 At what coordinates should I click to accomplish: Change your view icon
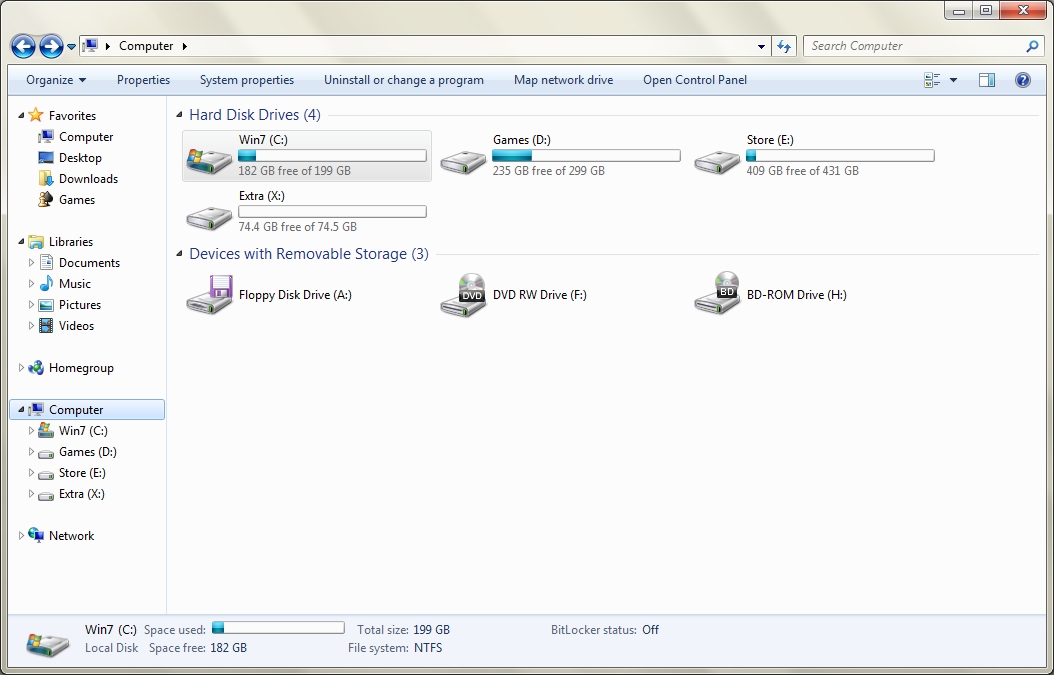[932, 80]
